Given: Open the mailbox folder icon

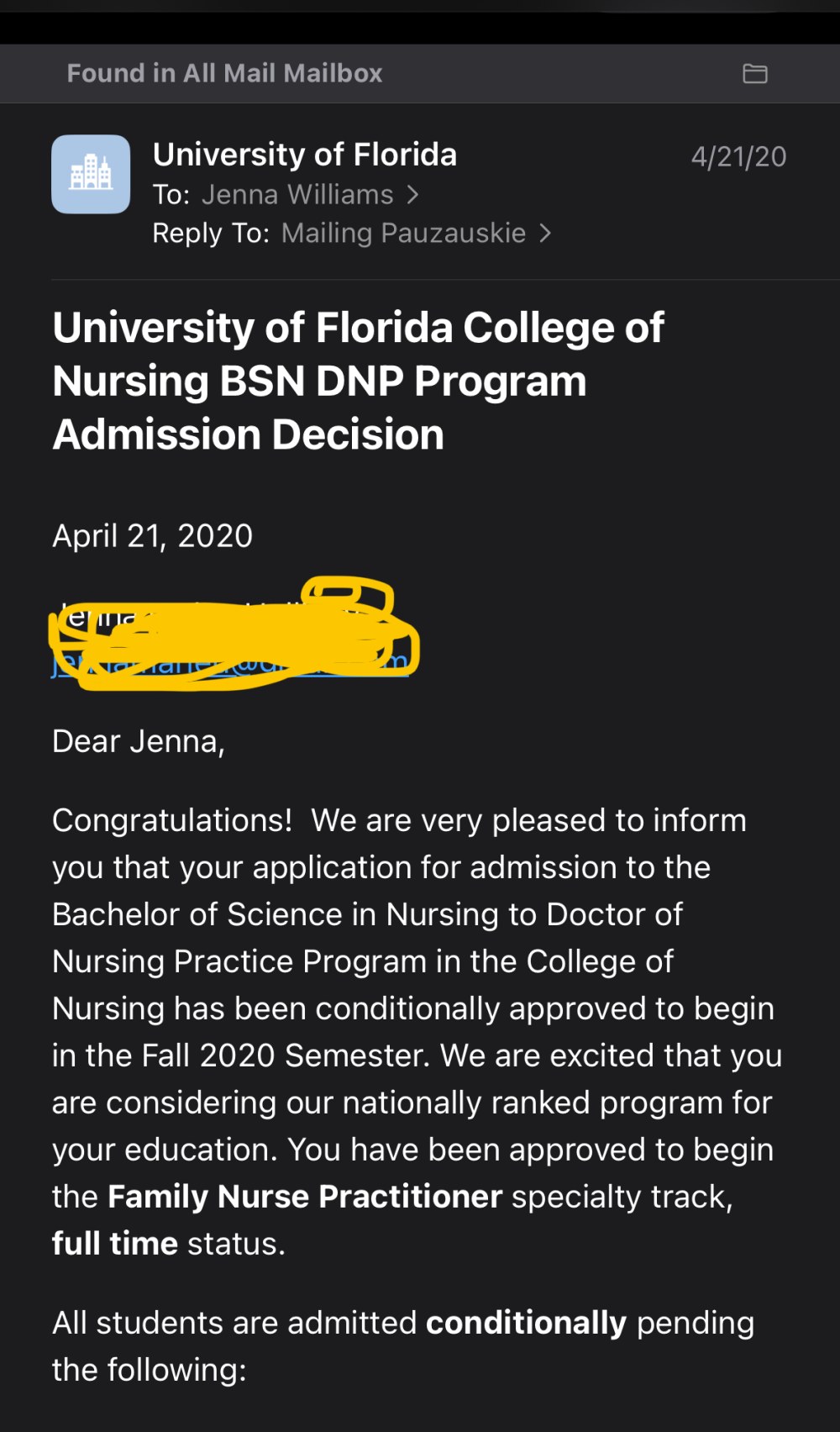Looking at the screenshot, I should coord(755,74).
